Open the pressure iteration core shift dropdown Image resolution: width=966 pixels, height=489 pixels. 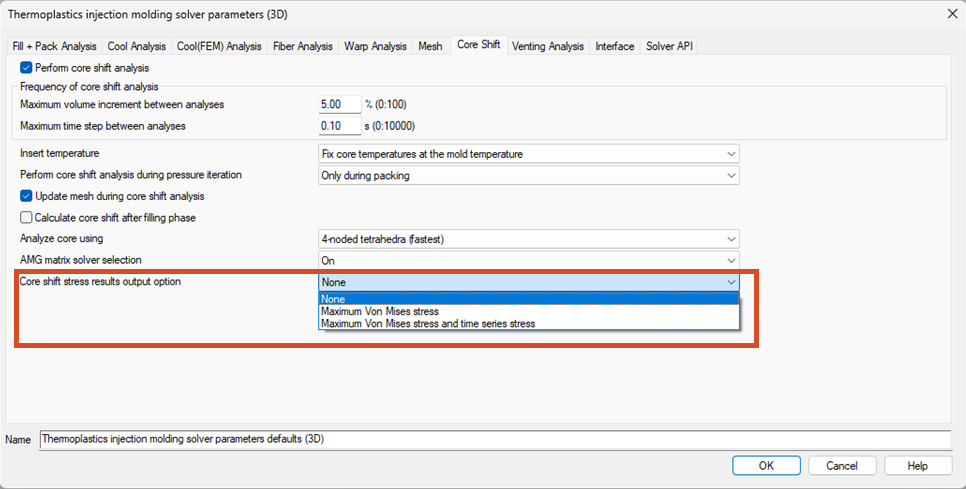(x=529, y=176)
